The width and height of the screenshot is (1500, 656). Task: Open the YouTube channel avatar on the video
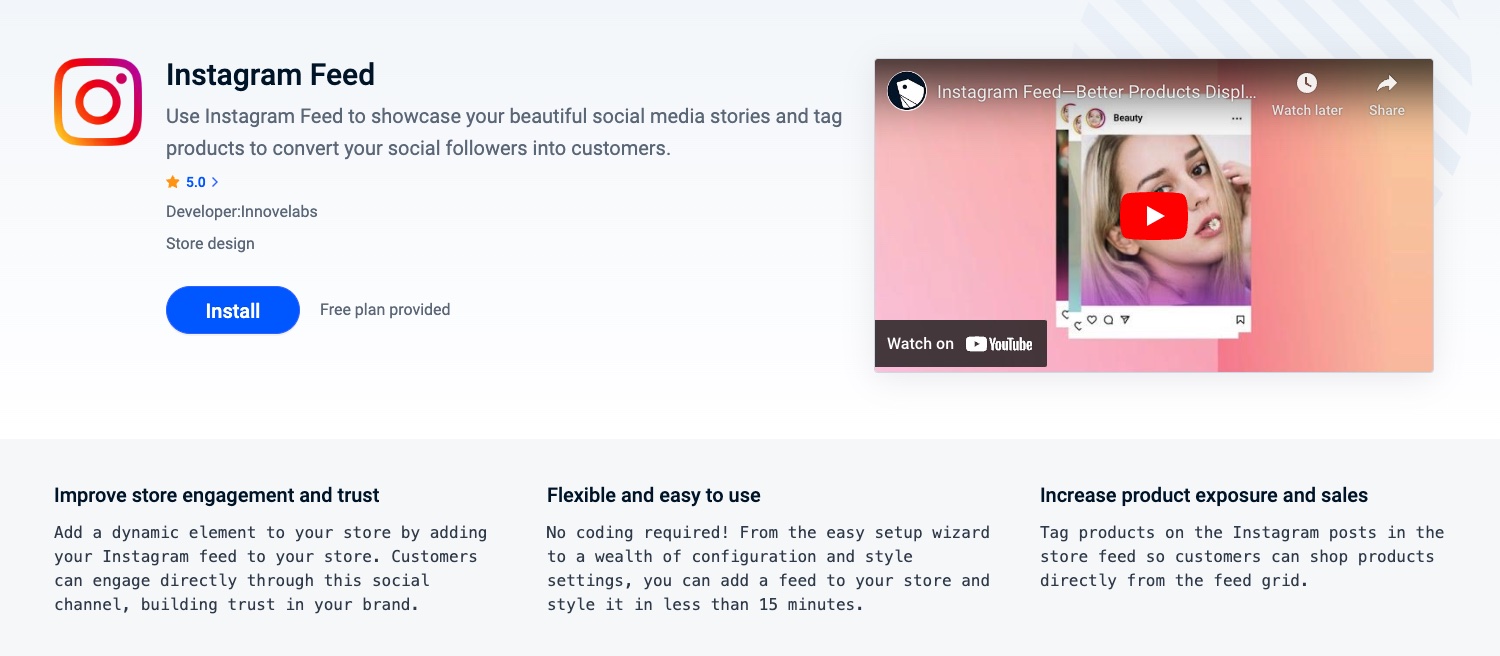pos(907,92)
